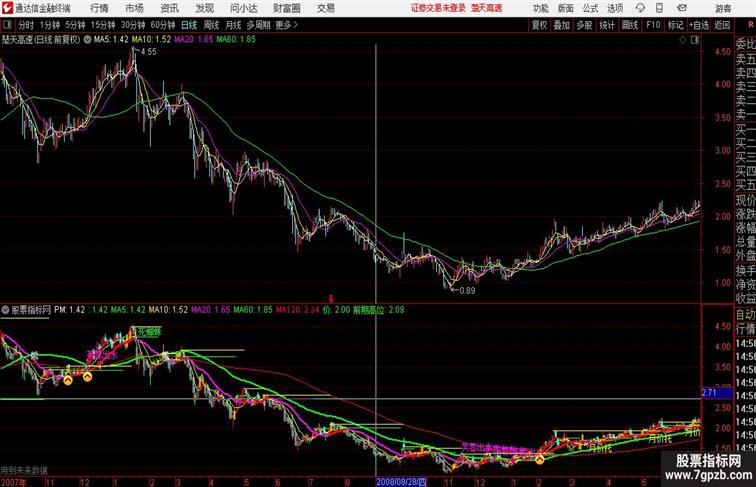Click the 叠加 overlay toolbar button
Viewport: 756px width, 487px height.
(562, 25)
